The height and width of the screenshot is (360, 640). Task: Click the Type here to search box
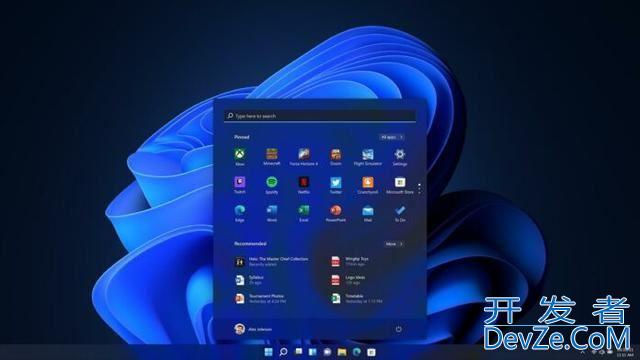[x=320, y=116]
